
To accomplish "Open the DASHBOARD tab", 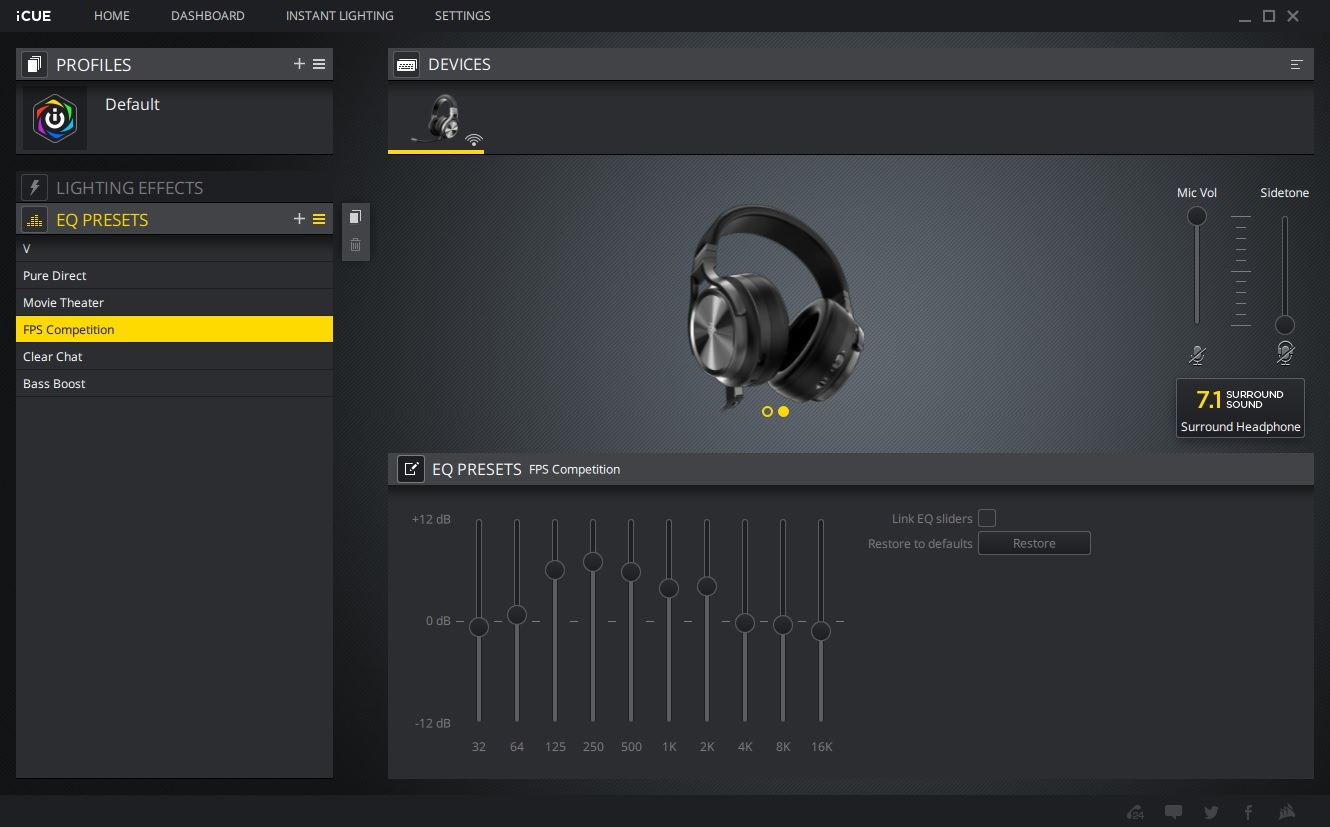I will (208, 16).
